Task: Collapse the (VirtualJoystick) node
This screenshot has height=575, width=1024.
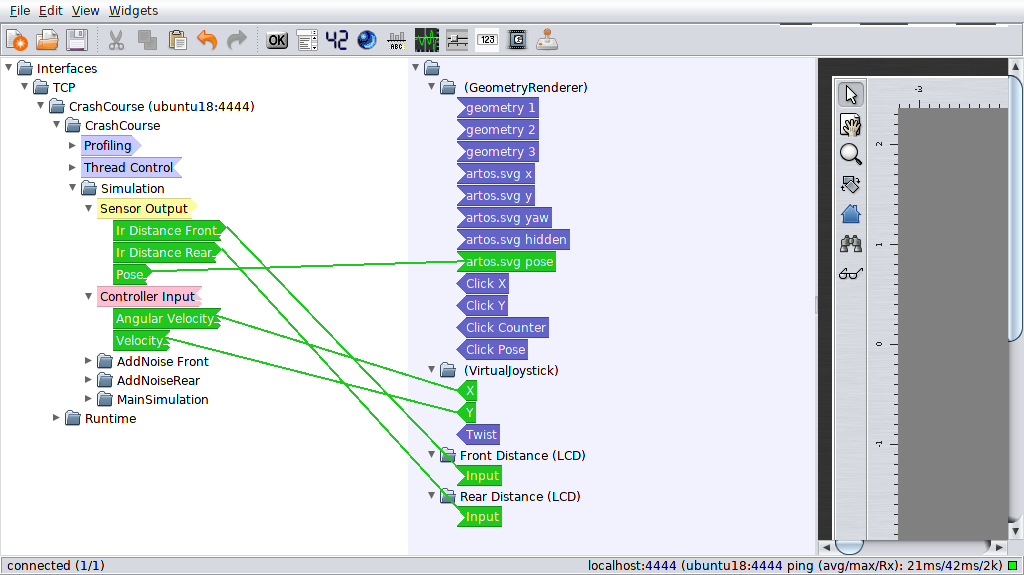Action: click(432, 369)
